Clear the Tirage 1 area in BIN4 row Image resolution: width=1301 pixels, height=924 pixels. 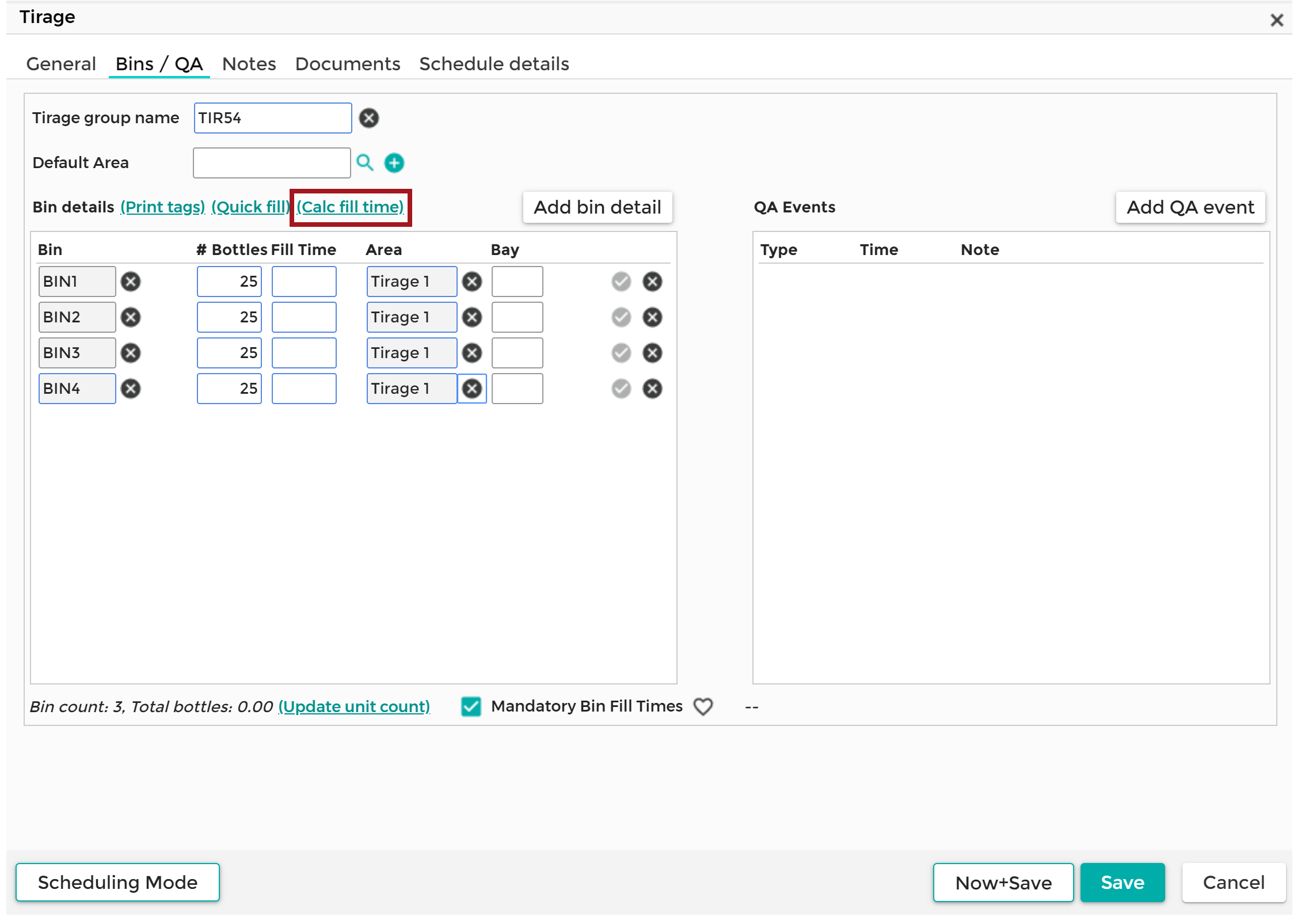(x=472, y=389)
